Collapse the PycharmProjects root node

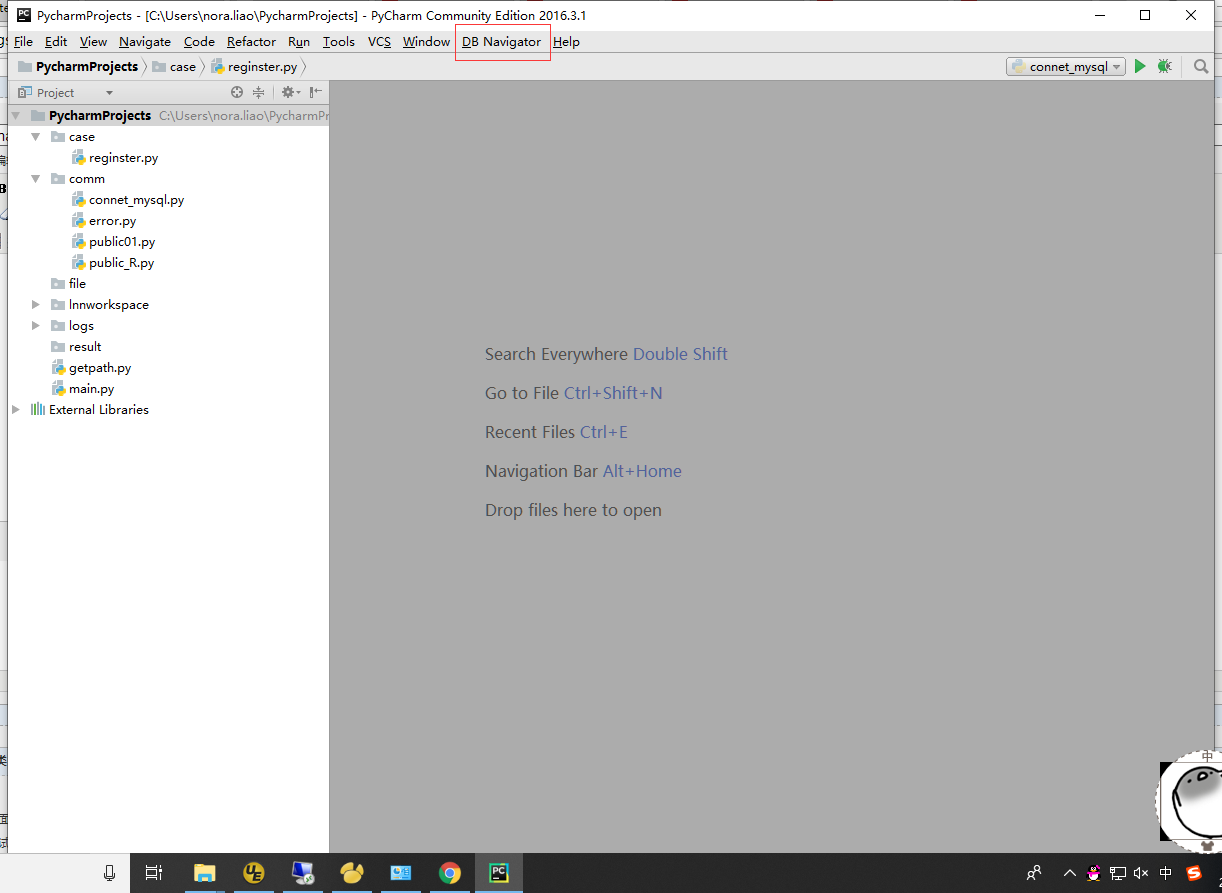tap(16, 116)
